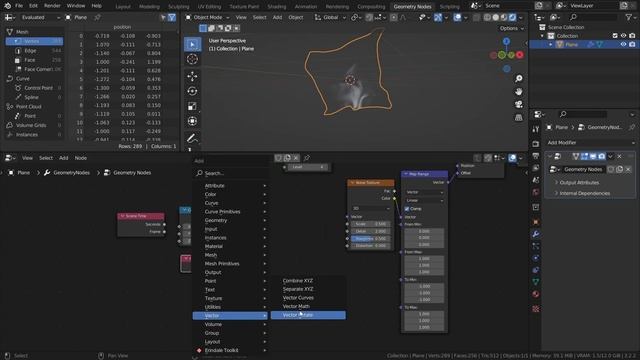Click the outliner search field
The height and width of the screenshot is (360, 640).
pos(593,17)
